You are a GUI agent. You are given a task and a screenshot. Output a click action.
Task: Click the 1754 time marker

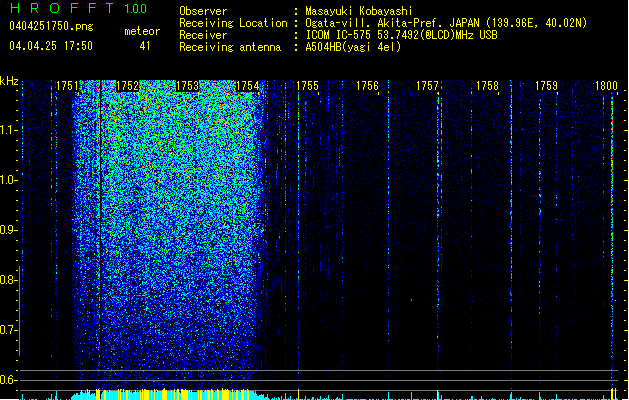[x=248, y=86]
